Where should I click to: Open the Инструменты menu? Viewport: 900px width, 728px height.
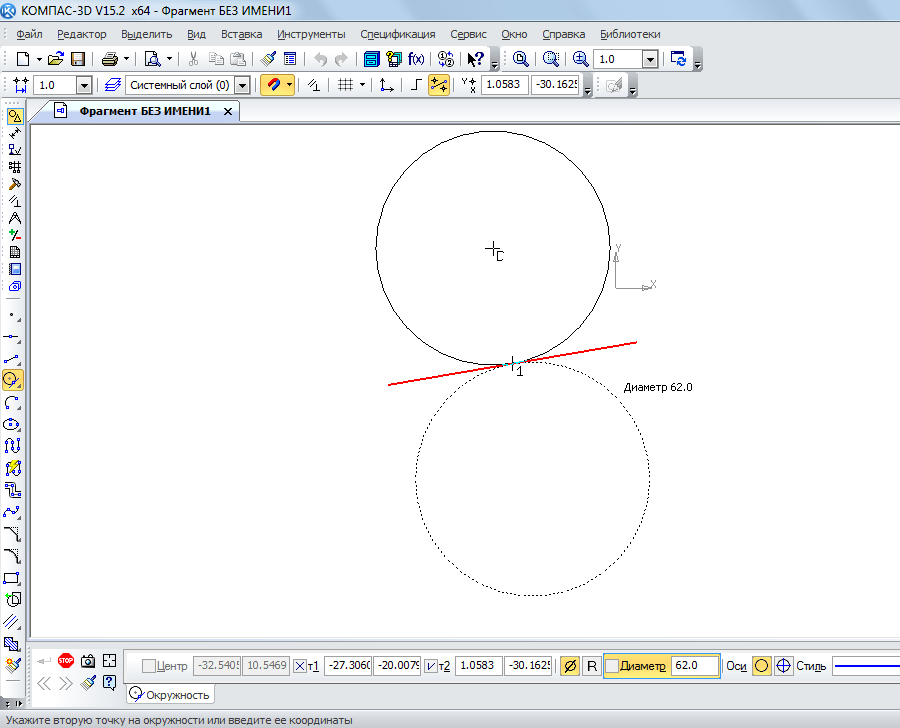click(312, 34)
